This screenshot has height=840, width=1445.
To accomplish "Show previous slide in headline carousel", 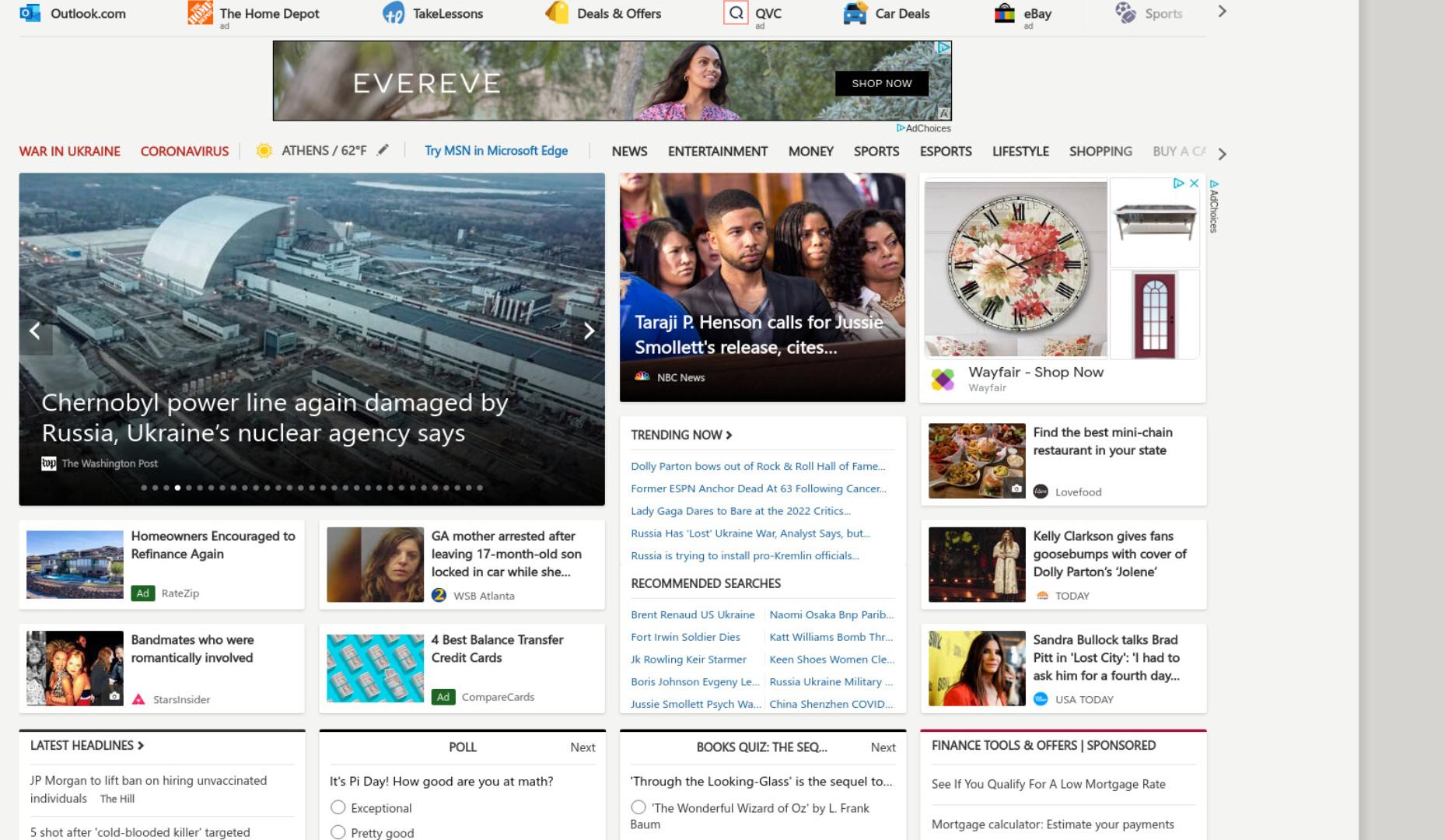I will click(x=35, y=331).
